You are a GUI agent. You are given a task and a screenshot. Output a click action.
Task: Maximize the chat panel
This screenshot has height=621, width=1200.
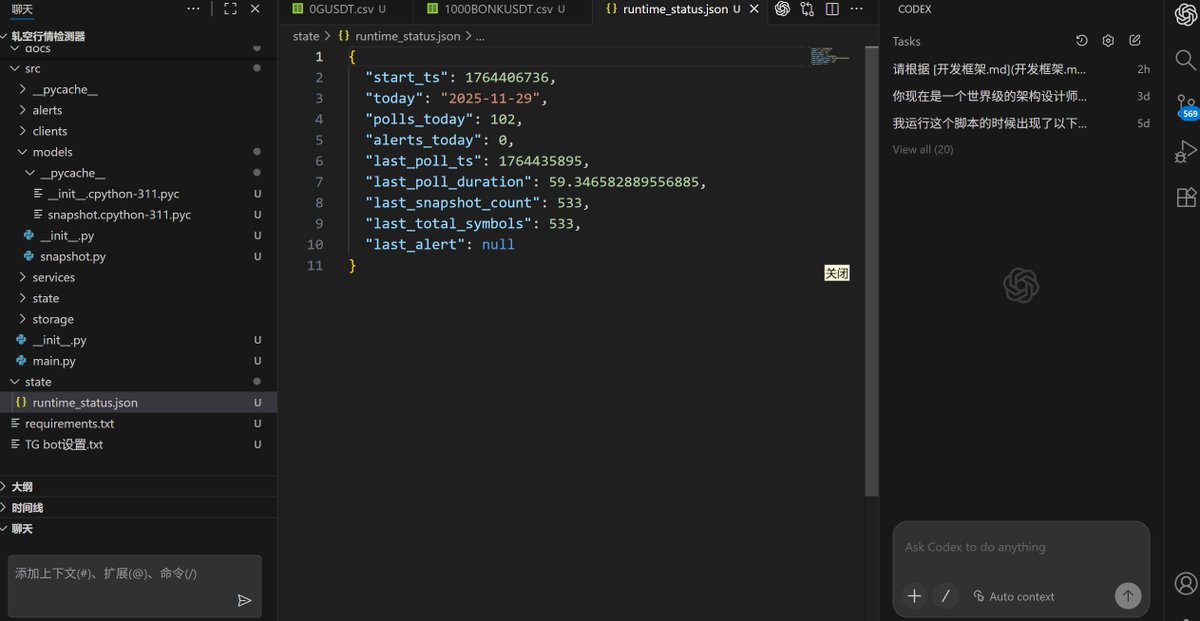230,9
